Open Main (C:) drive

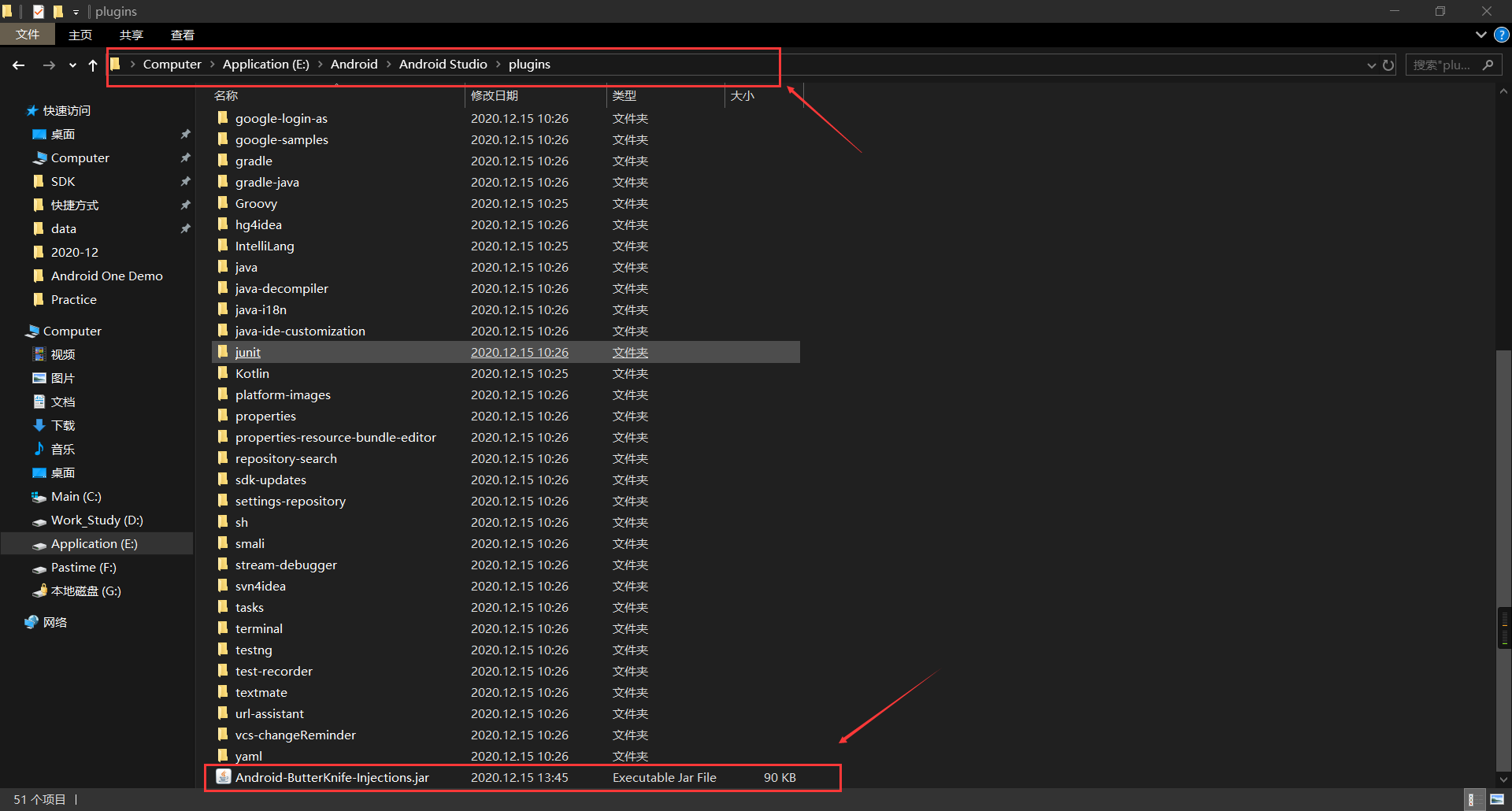click(x=76, y=497)
